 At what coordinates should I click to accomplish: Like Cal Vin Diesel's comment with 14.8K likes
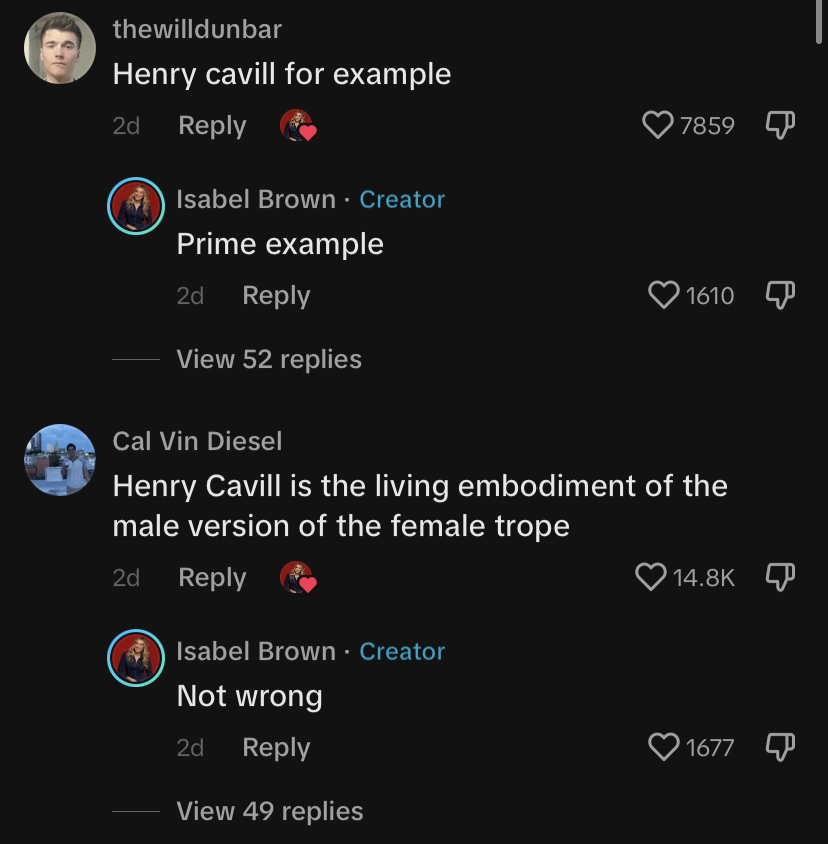pyautogui.click(x=650, y=577)
